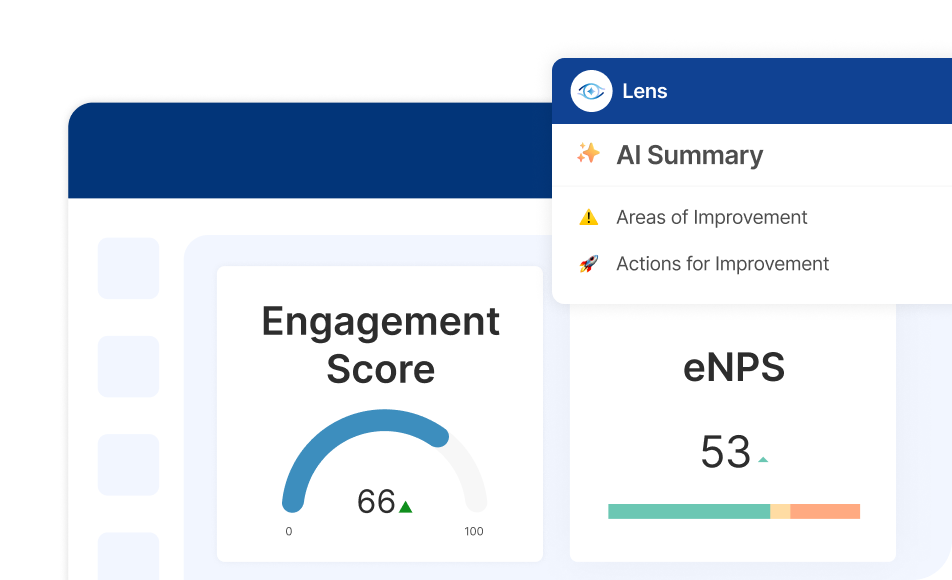
Task: Click the orange eNPS bar segment
Action: pyautogui.click(x=825, y=511)
